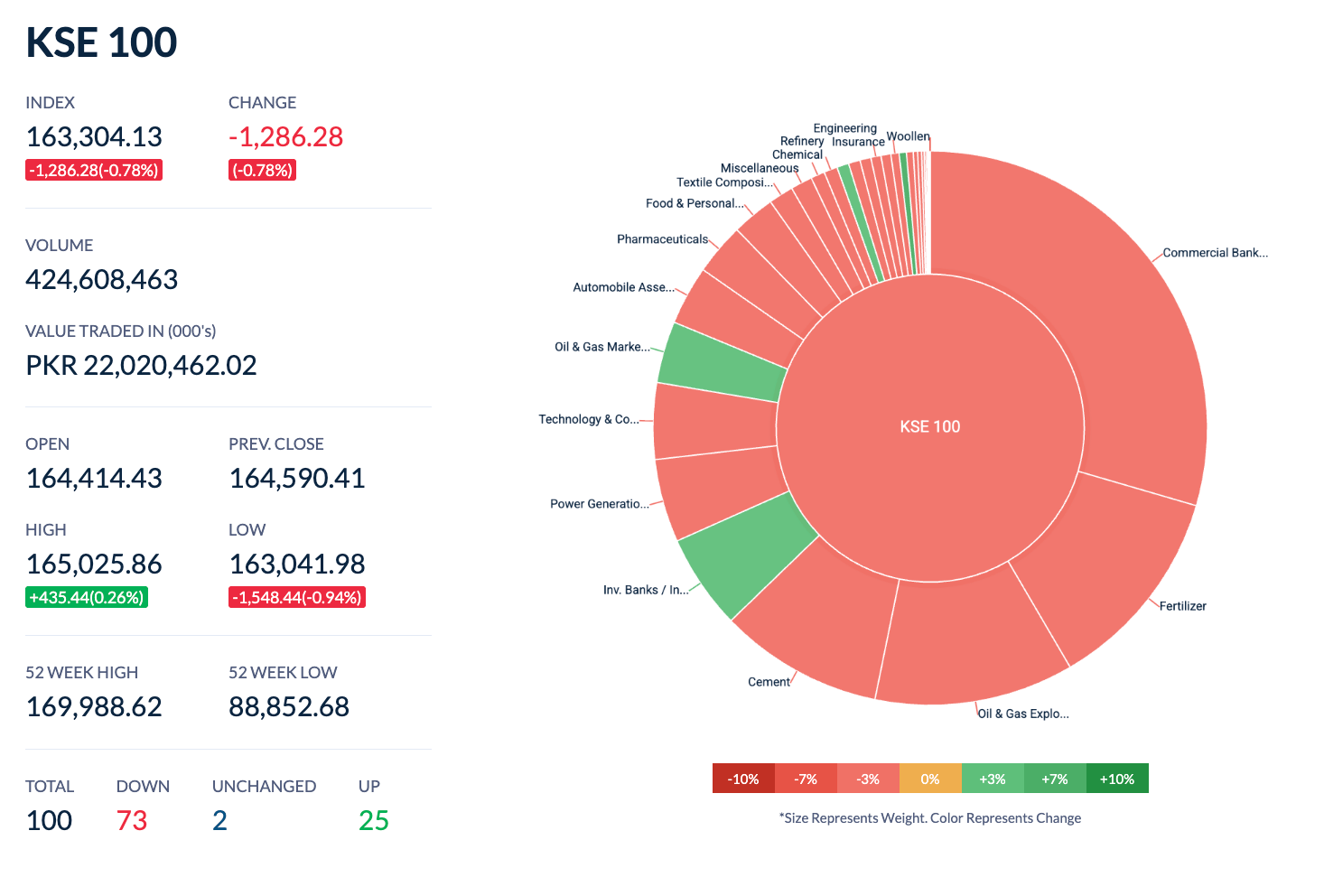Screen dimensions: 1324x896
Task: Click the Technology & Co... label
Action: point(589,419)
